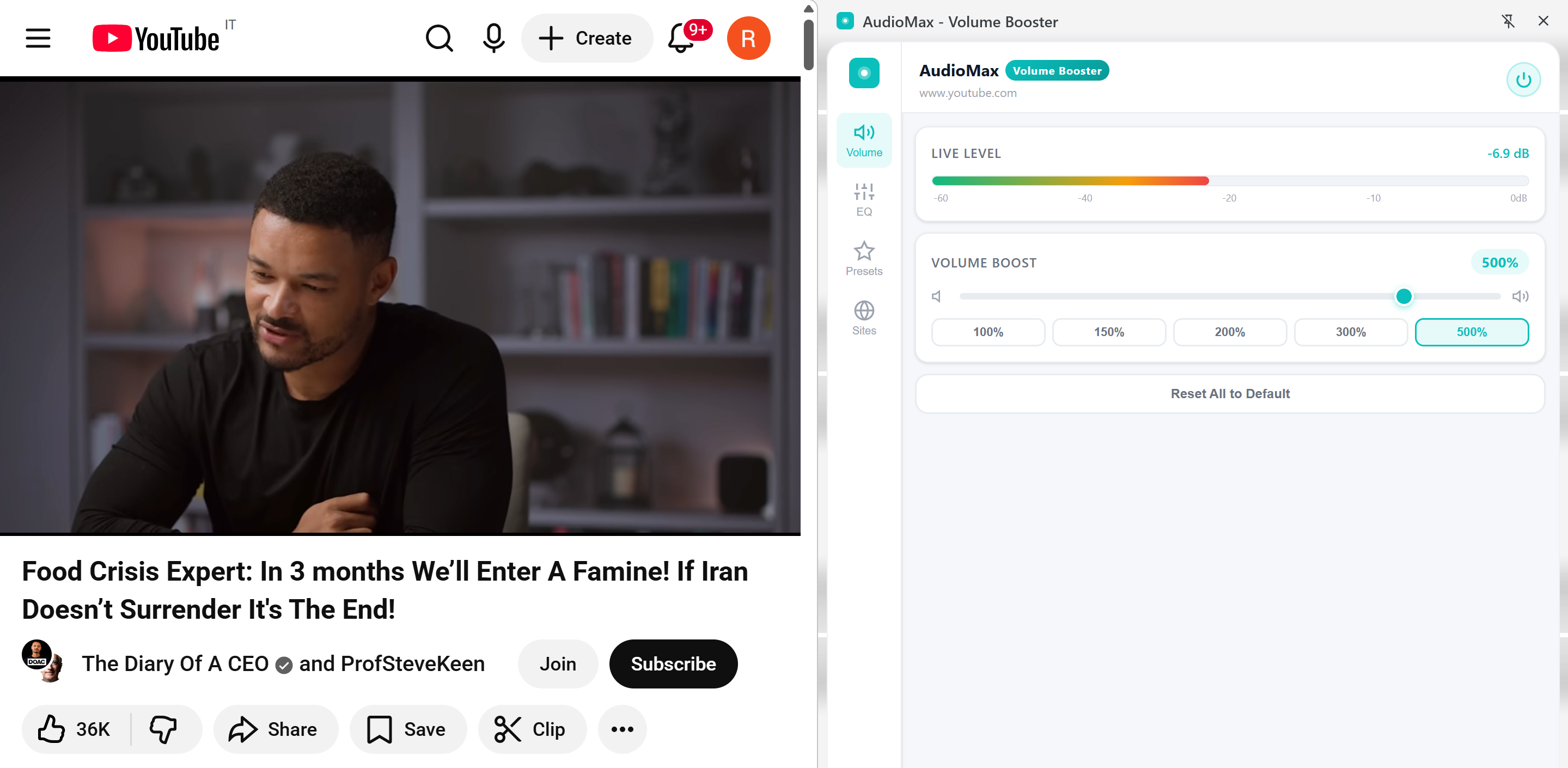Click the max volume speaker icon
This screenshot has height=768, width=1568.
click(1520, 296)
